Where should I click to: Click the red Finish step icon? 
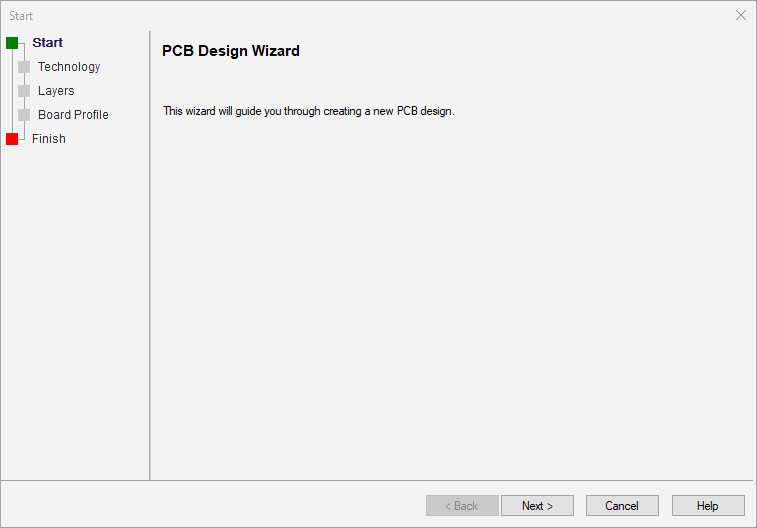pyautogui.click(x=12, y=139)
